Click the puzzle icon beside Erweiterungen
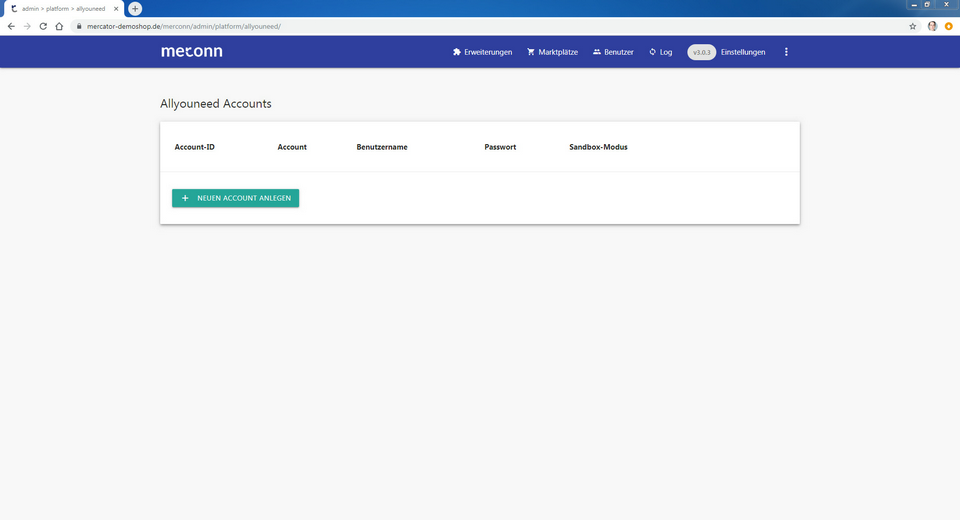960x520 pixels. click(457, 52)
